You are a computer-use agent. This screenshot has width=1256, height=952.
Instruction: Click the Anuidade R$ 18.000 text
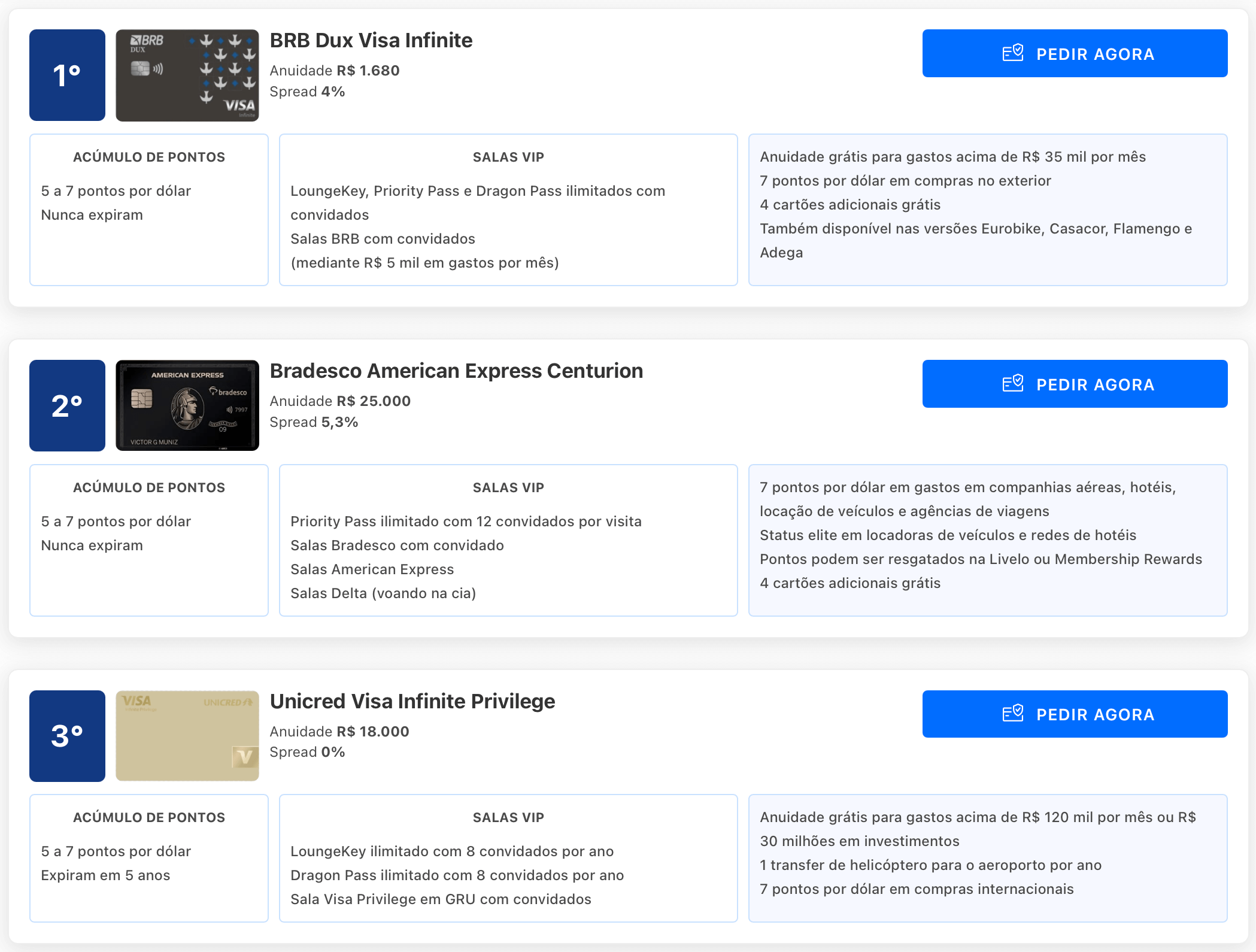tap(339, 732)
